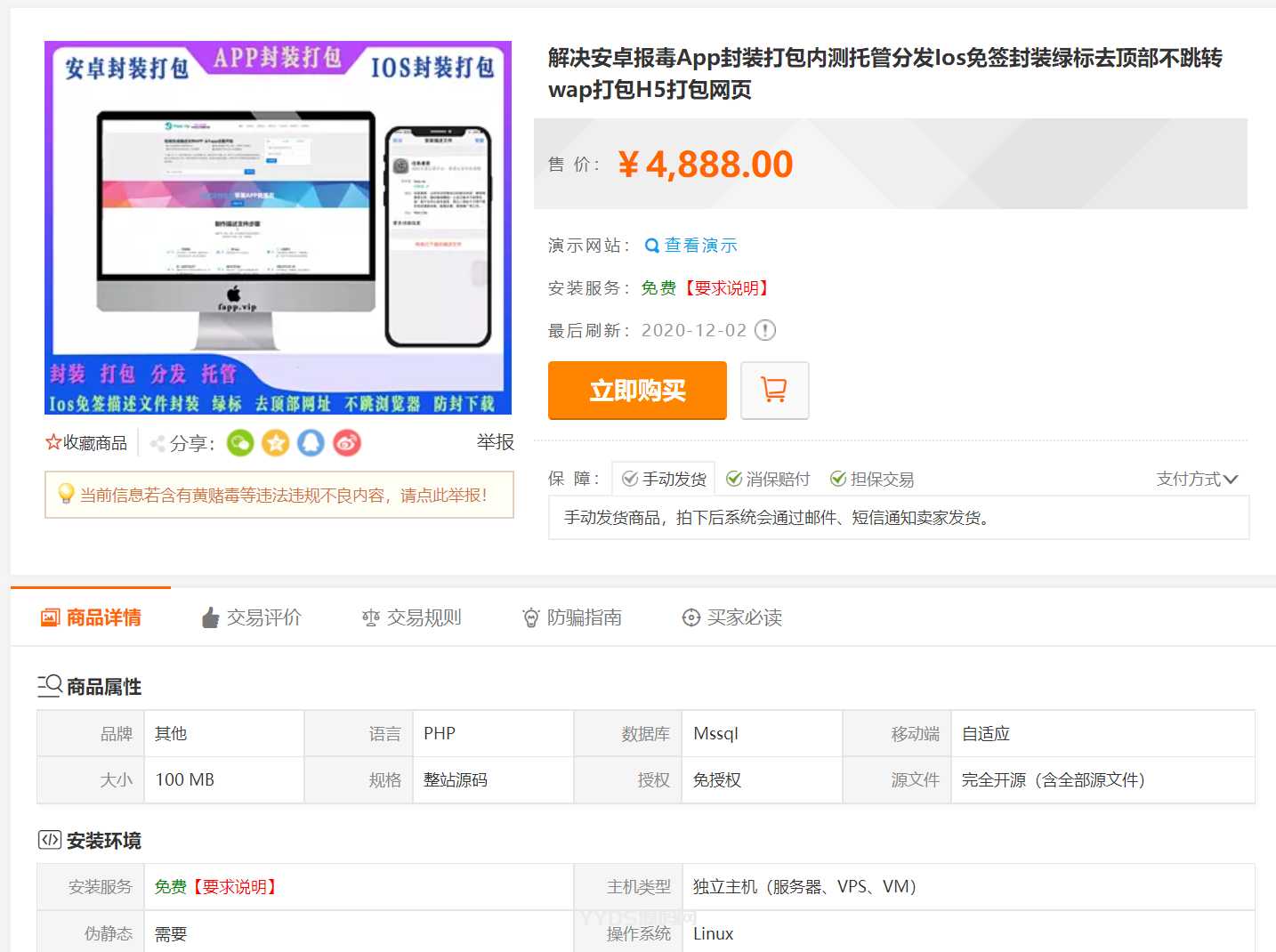Share the product via WeChat icon
Screen dimensions: 1276x952
point(240,443)
